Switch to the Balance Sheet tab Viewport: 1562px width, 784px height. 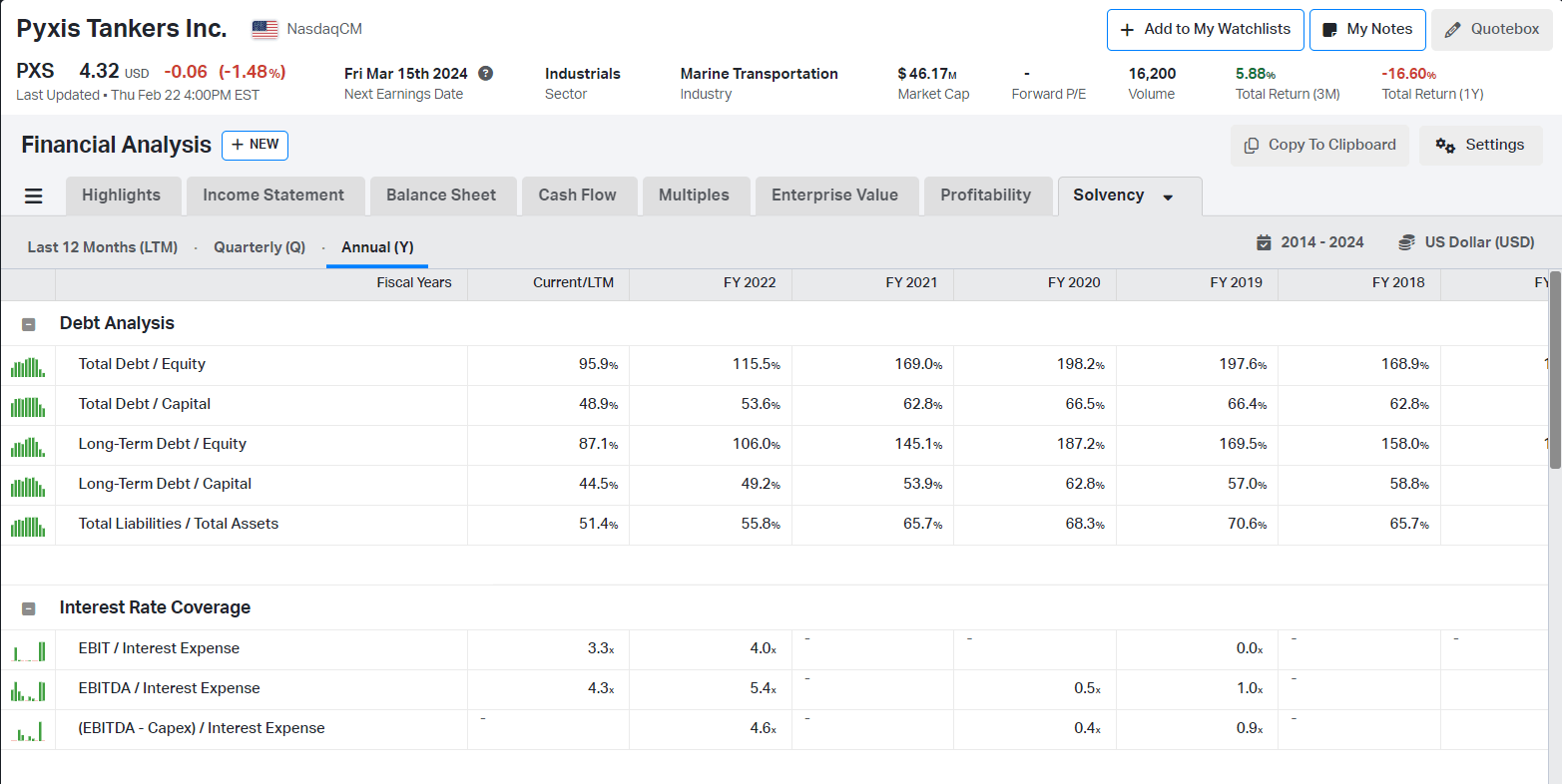440,196
